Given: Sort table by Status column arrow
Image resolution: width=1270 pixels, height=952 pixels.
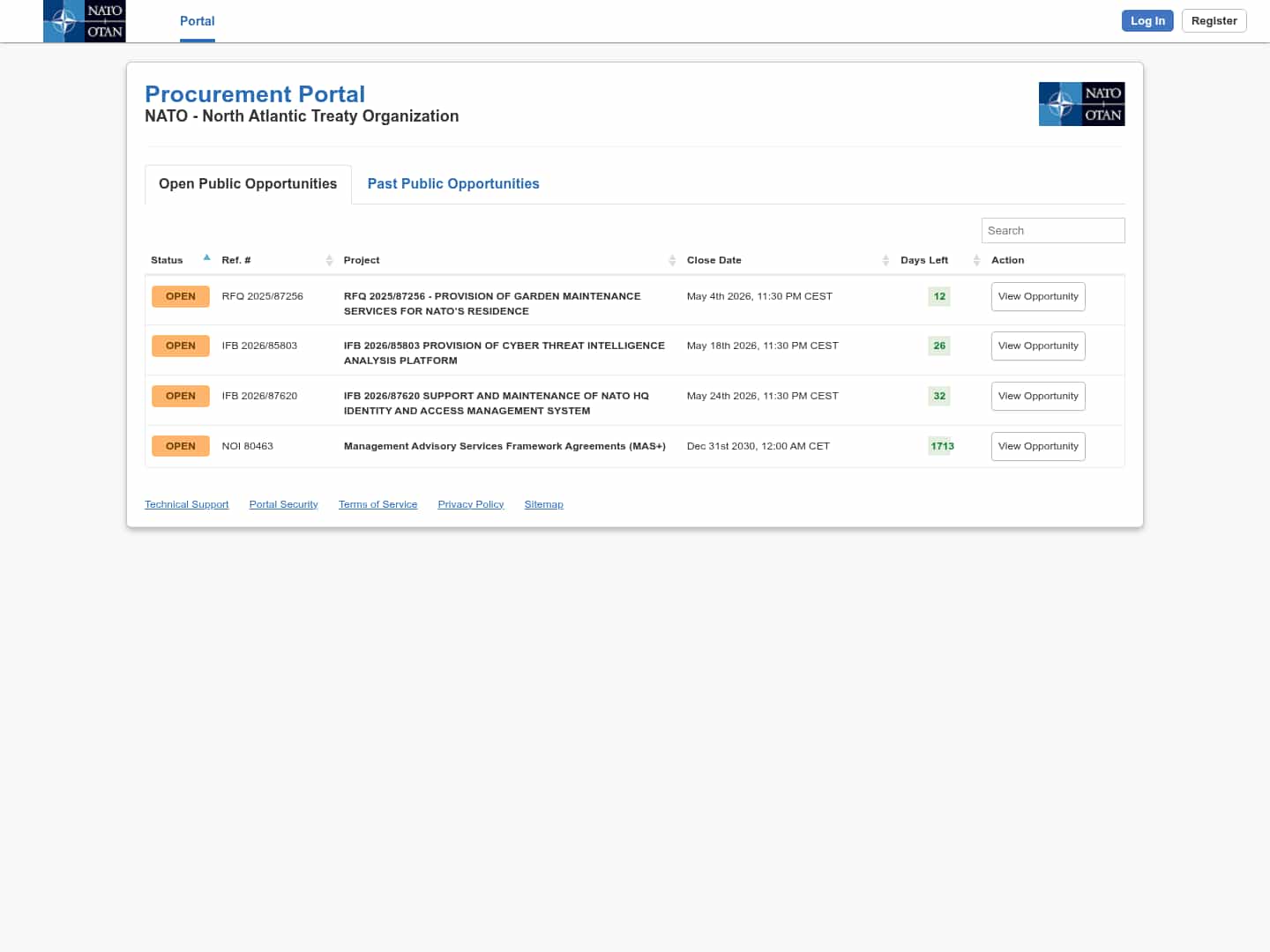Looking at the screenshot, I should [x=206, y=259].
